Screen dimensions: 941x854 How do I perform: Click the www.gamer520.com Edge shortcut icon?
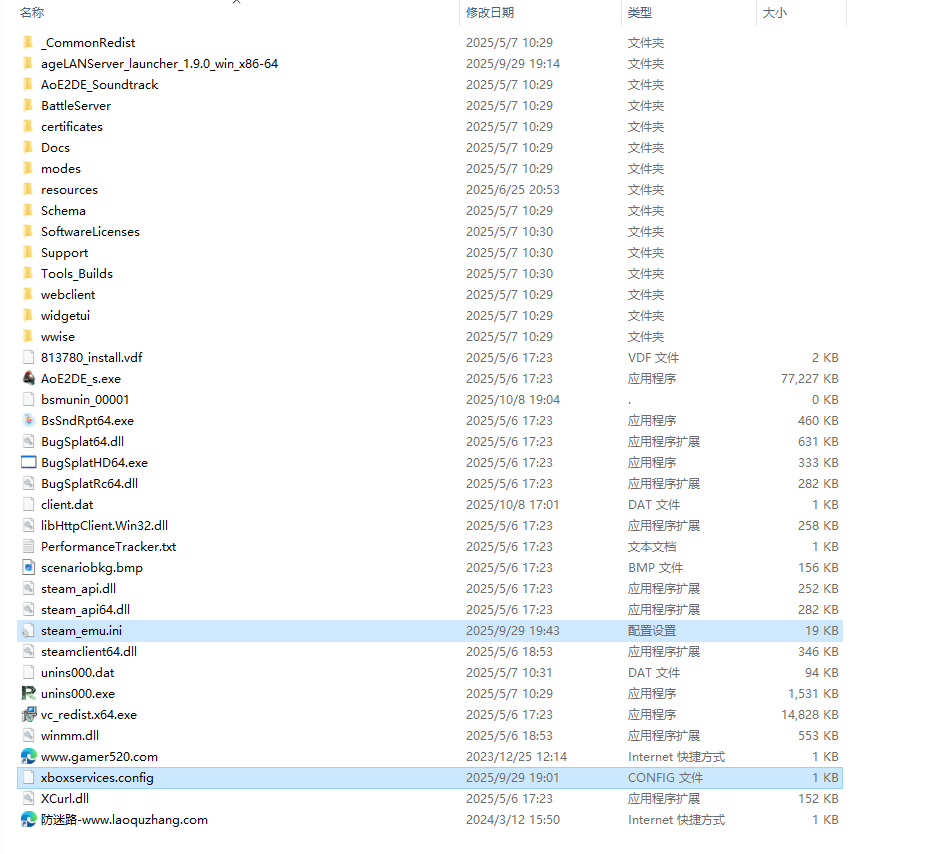pos(28,756)
